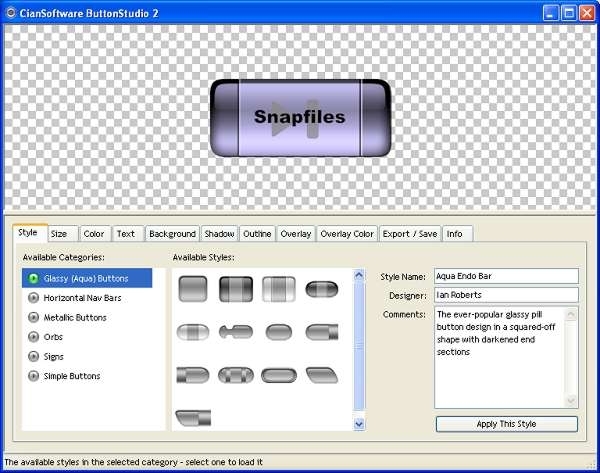Choose the dark square style with darkened ends
Image resolution: width=600 pixels, height=473 pixels.
coord(236,289)
